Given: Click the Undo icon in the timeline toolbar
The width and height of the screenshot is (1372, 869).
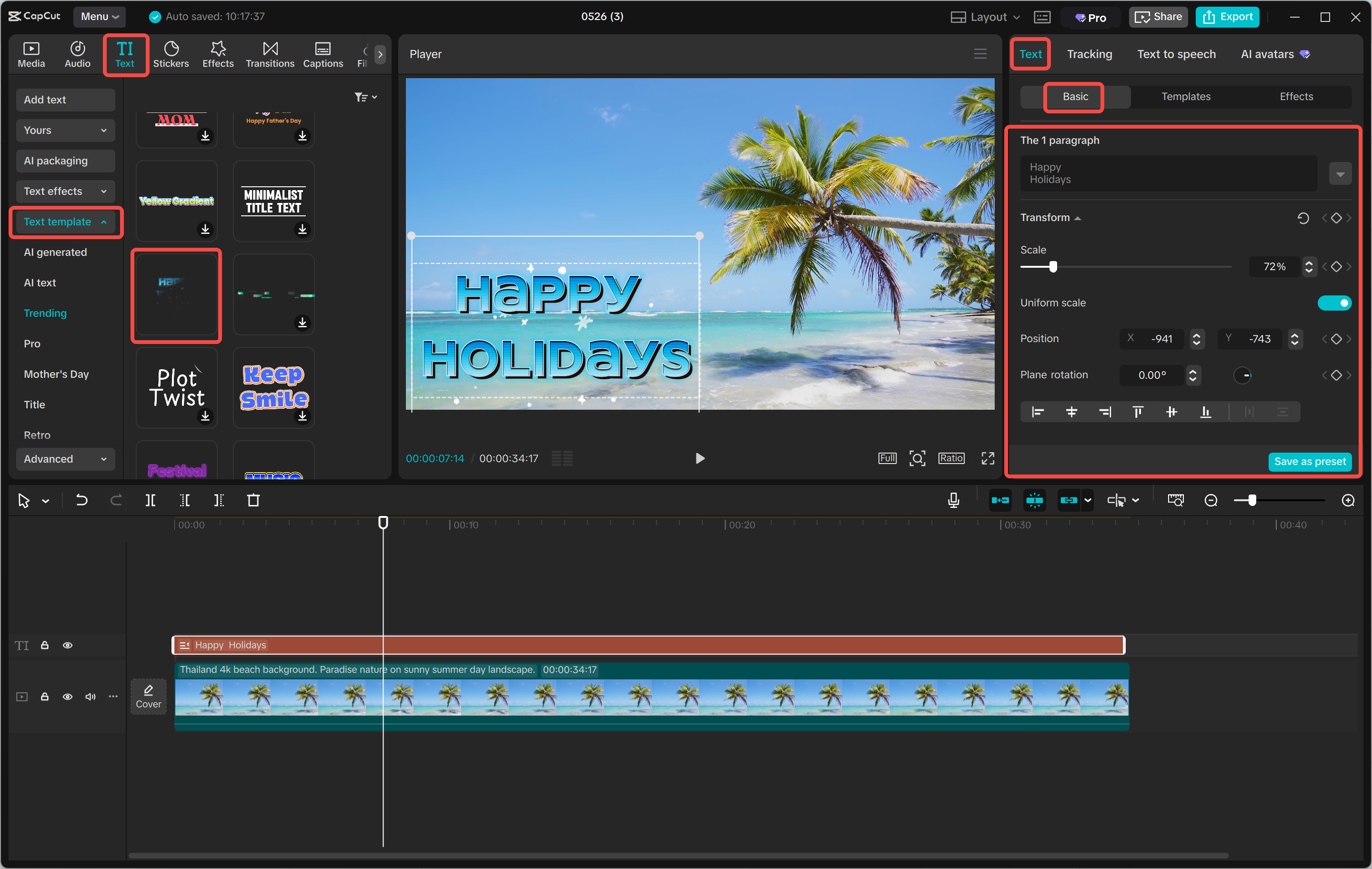Looking at the screenshot, I should (81, 500).
